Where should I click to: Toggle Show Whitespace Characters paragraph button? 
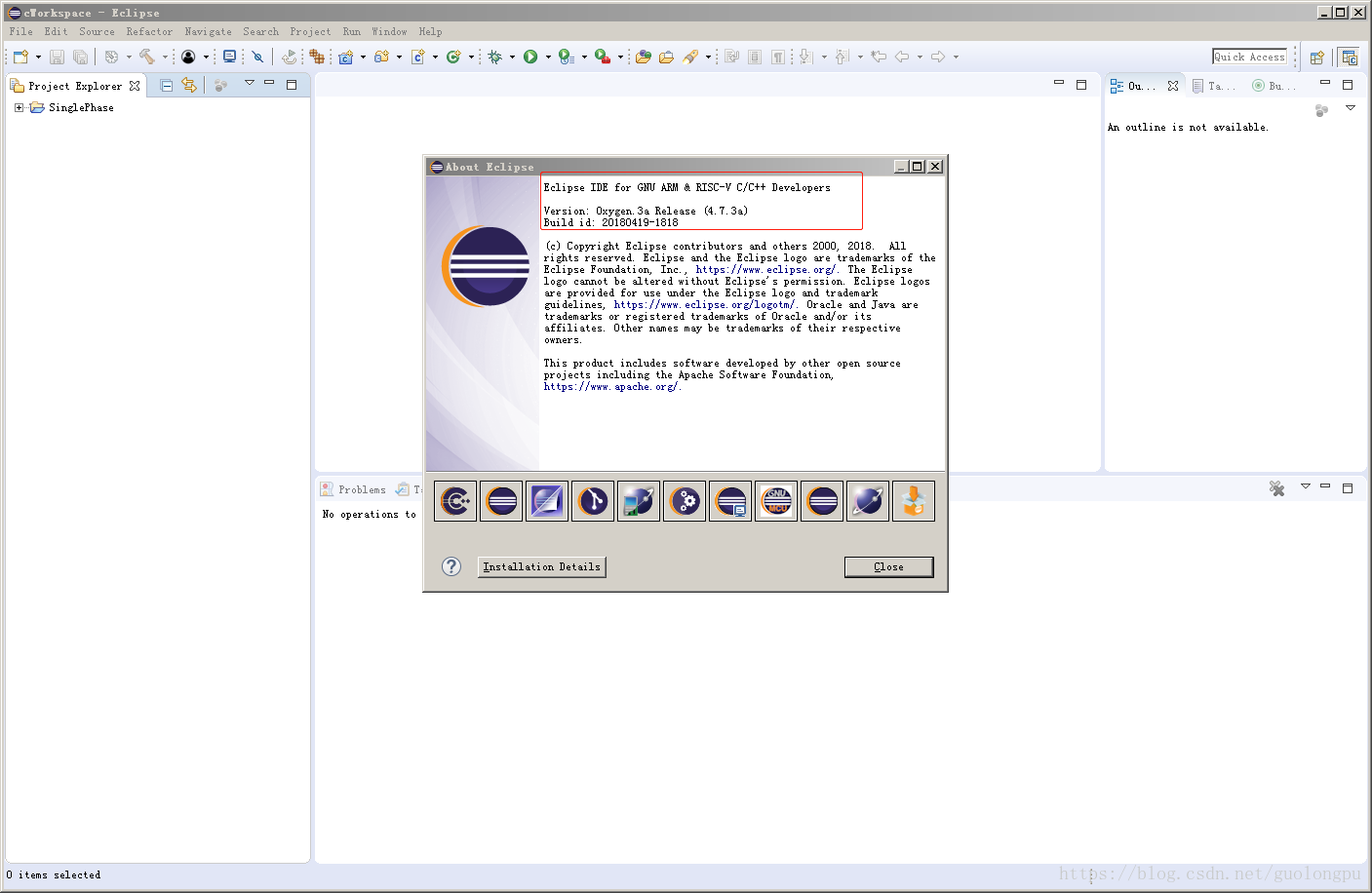coord(777,57)
